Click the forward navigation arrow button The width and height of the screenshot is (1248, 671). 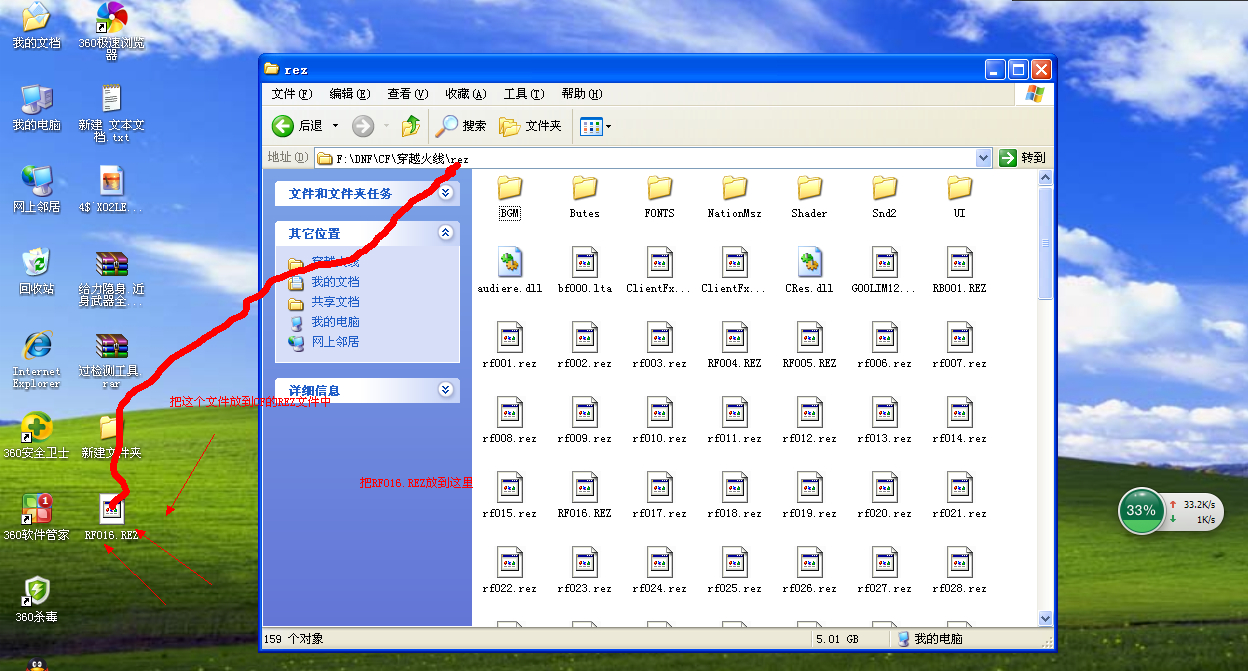click(363, 125)
